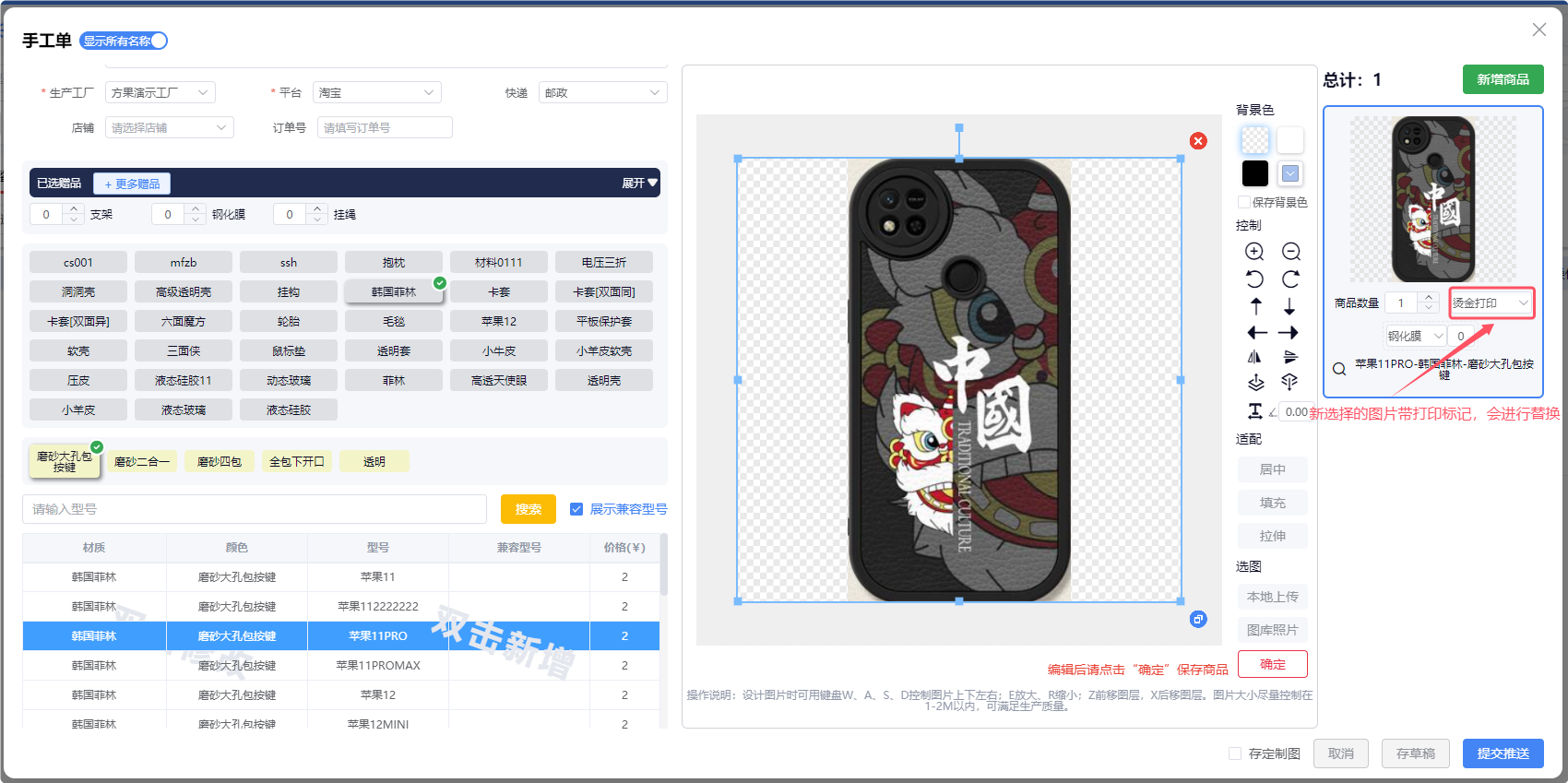The width and height of the screenshot is (1568, 783).
Task: Click 填充 fit button
Action: 1273,503
